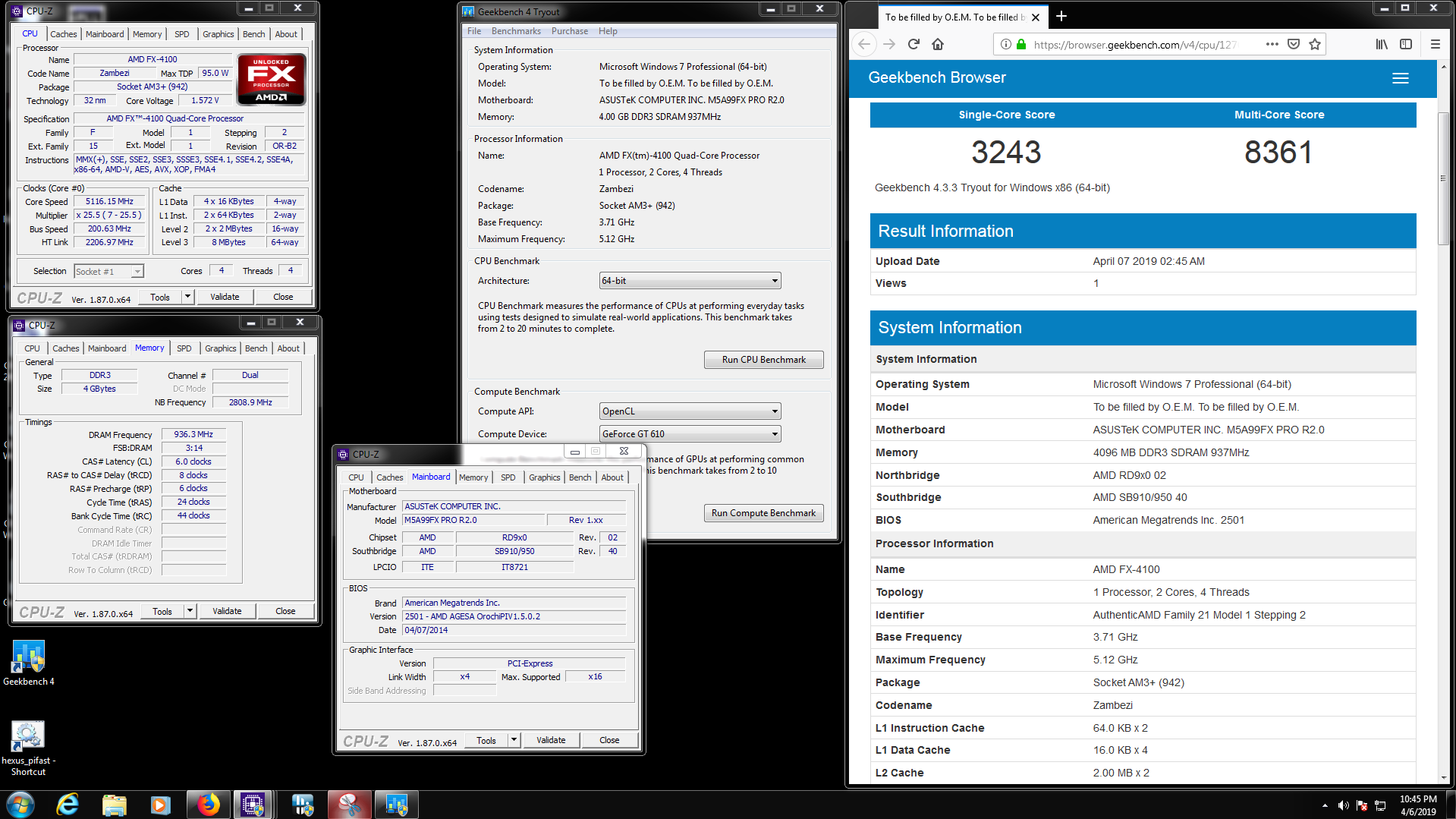Open Graphics tab in CPU-Z Mainboard window

coord(544,477)
